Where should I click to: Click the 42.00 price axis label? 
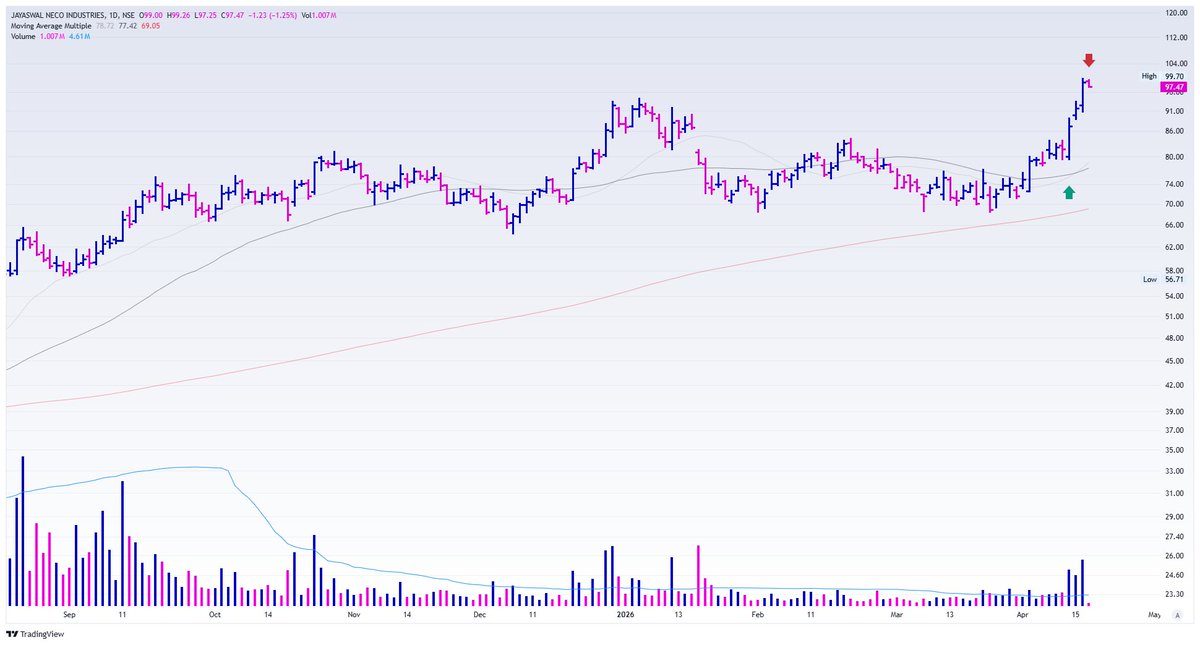(1175, 385)
